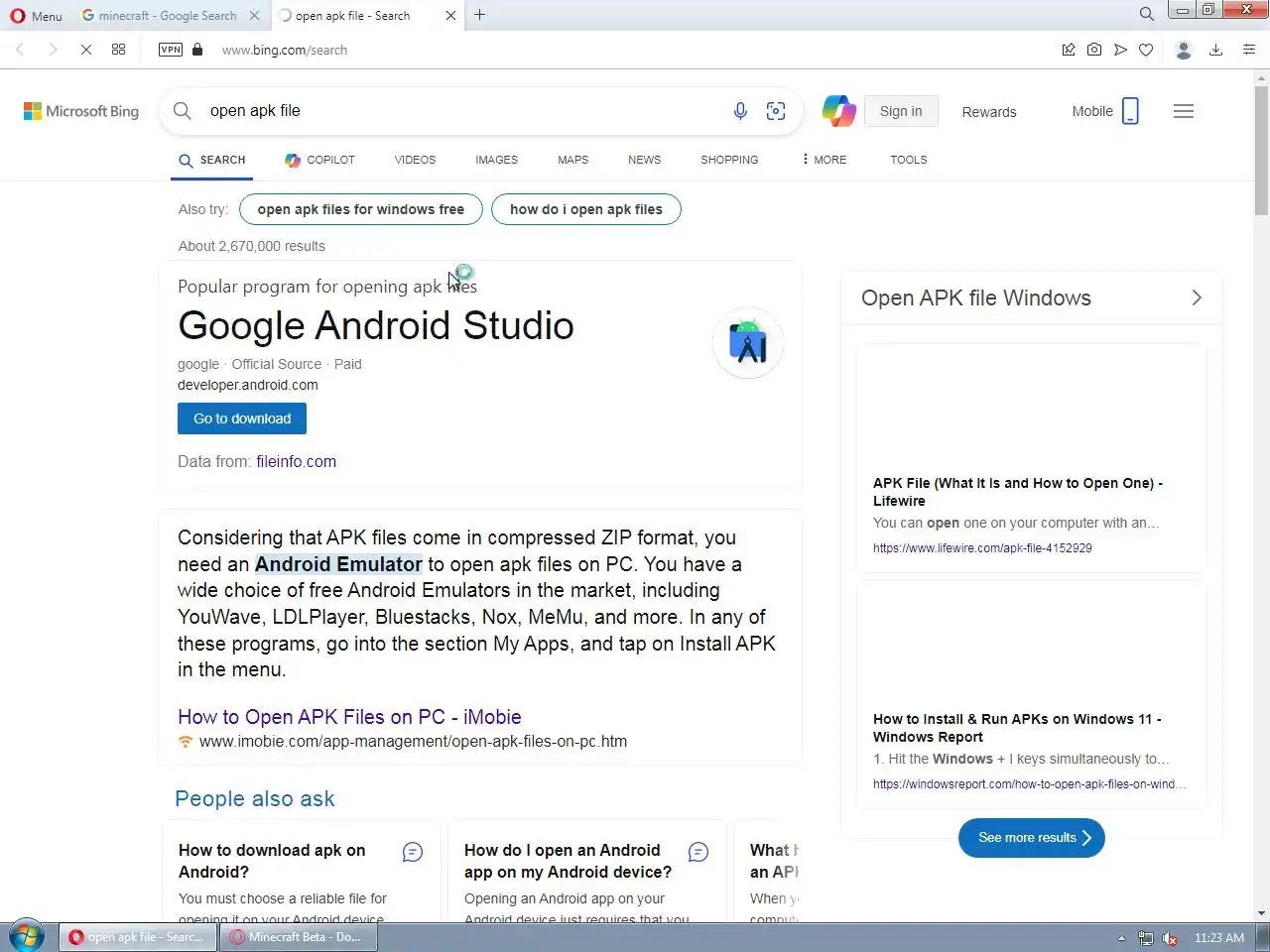Open the fileinfo.com link

pos(296,461)
